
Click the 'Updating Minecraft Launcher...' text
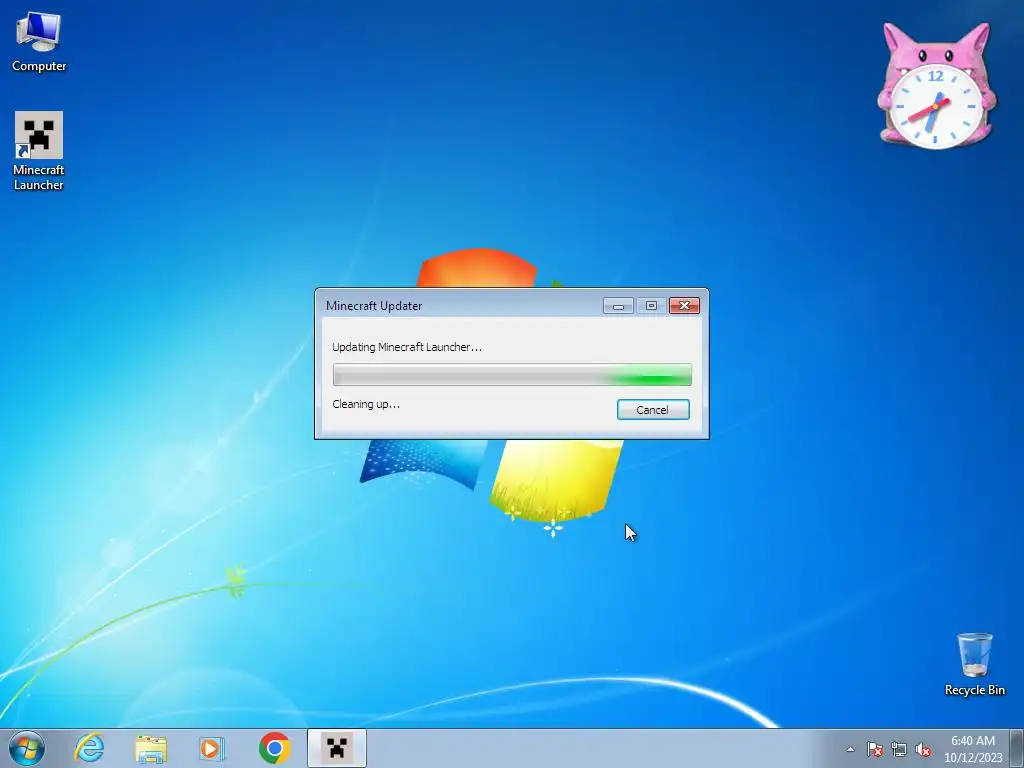tap(407, 347)
